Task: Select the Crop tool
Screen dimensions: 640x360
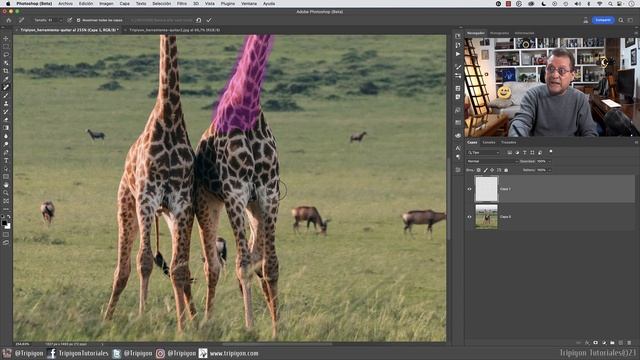Action: coord(6,71)
